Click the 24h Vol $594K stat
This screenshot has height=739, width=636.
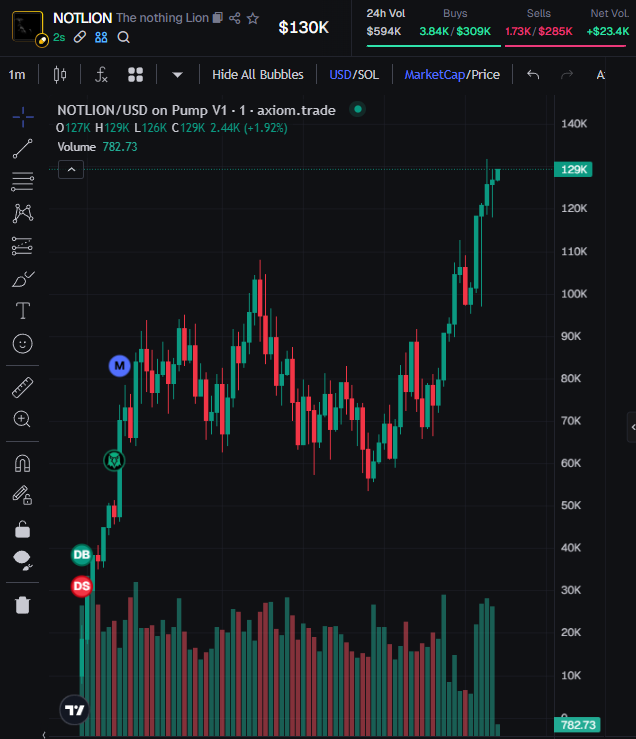coord(386,23)
